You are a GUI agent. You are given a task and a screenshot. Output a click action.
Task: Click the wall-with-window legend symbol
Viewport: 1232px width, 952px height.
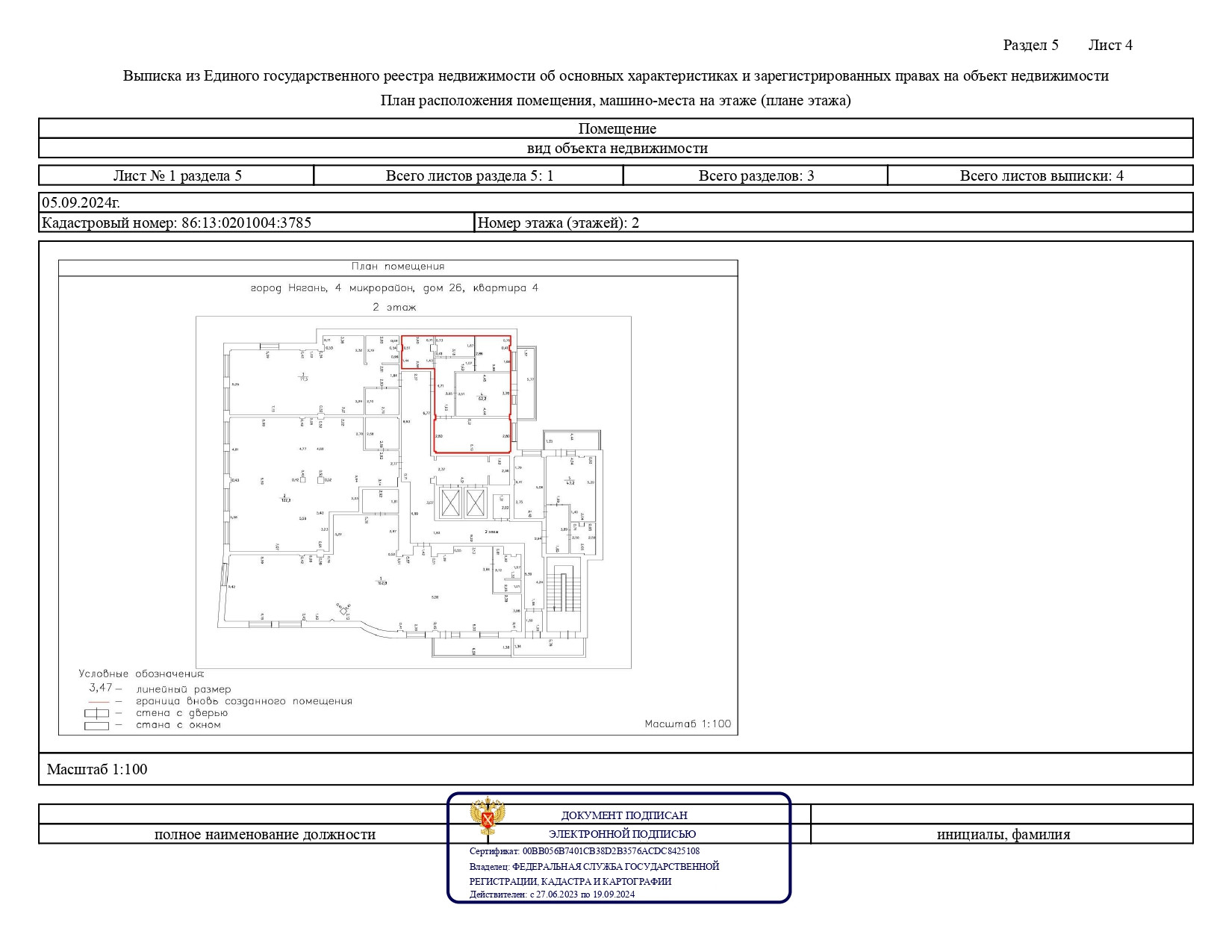coord(97,725)
